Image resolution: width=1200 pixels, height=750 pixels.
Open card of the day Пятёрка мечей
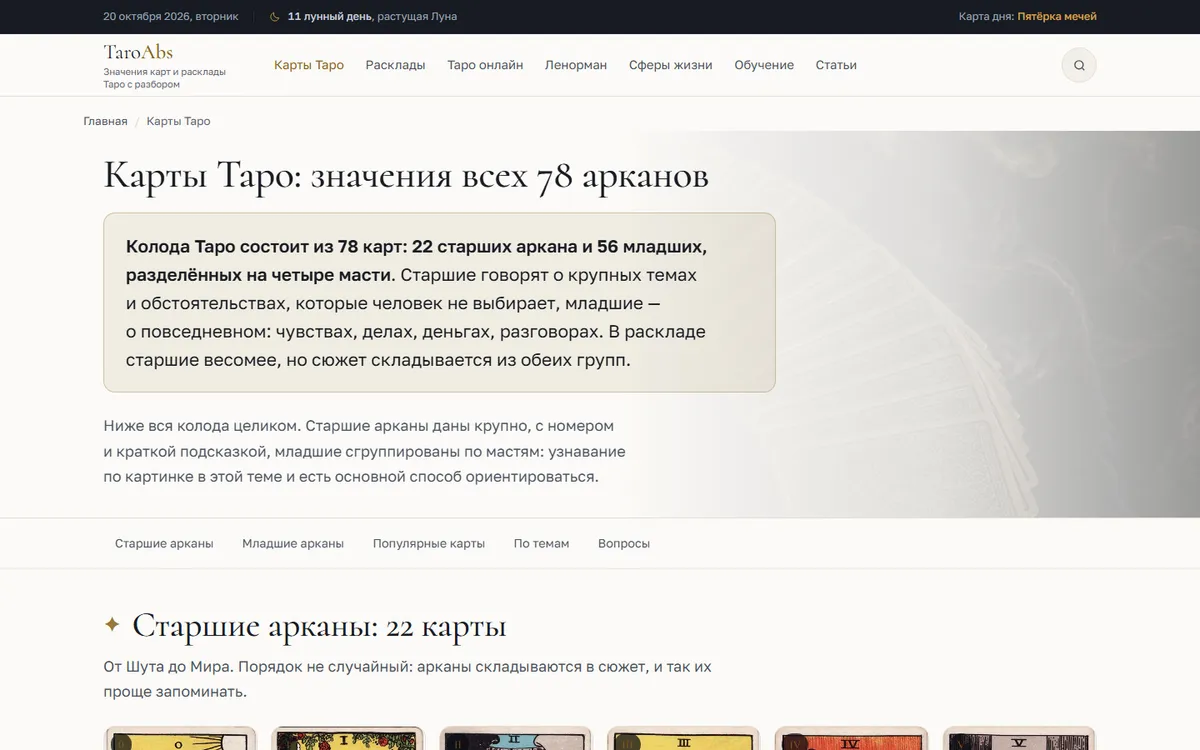pos(1057,16)
